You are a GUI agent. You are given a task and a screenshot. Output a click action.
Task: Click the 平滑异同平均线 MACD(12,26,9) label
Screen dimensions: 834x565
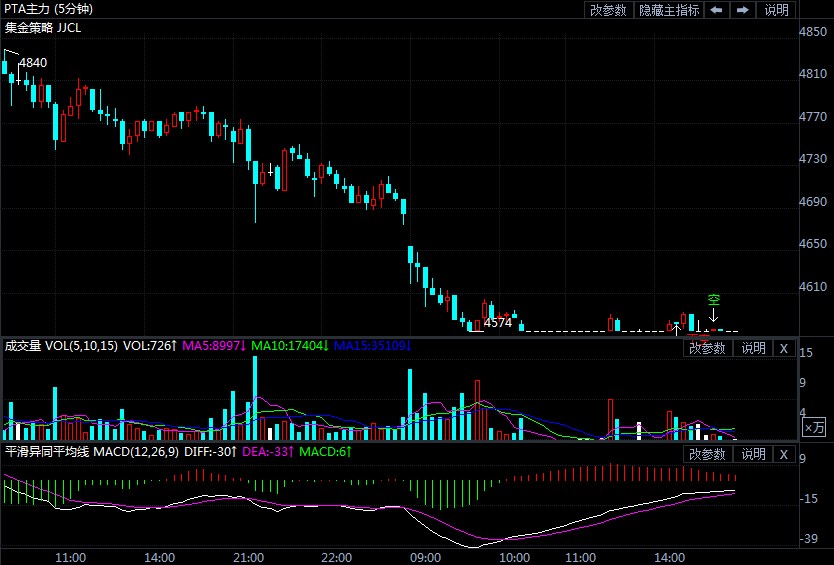pos(91,452)
